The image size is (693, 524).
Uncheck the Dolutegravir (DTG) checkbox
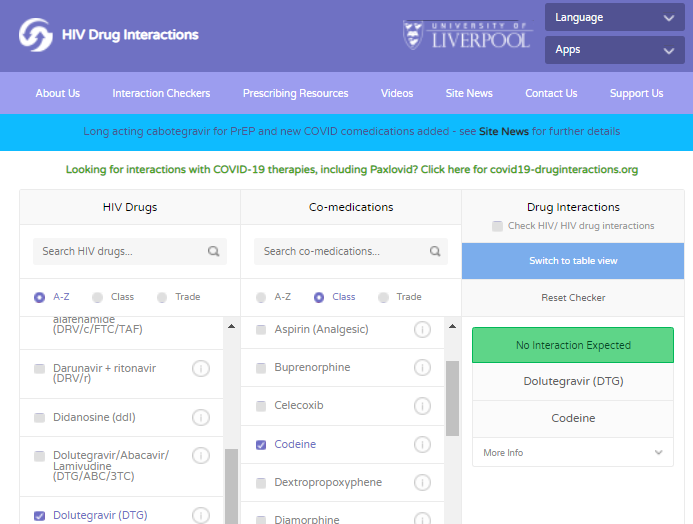tap(40, 516)
